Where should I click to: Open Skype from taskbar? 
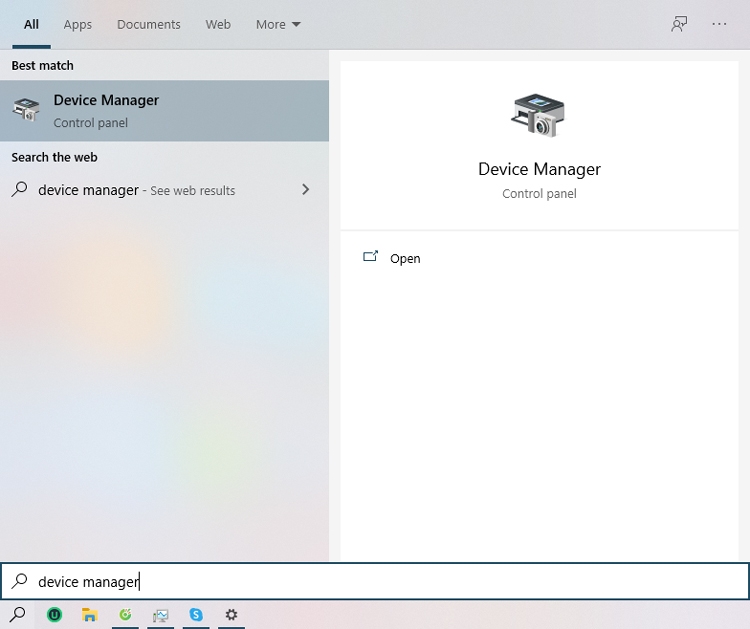coord(196,615)
